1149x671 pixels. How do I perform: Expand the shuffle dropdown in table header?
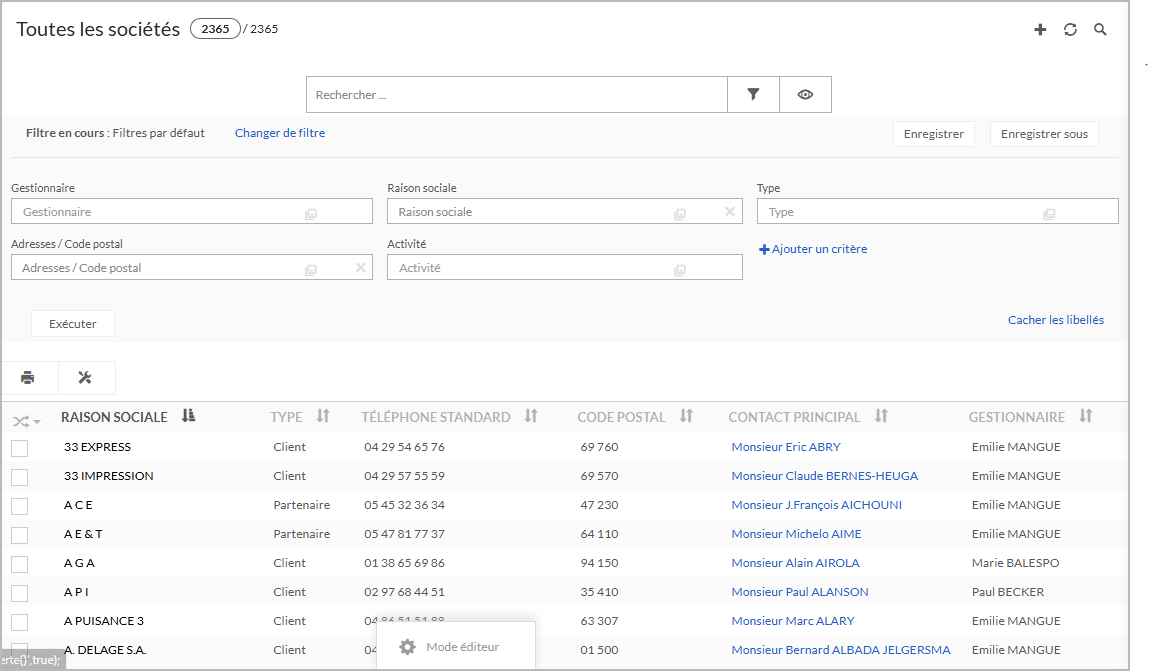pyautogui.click(x=27, y=421)
